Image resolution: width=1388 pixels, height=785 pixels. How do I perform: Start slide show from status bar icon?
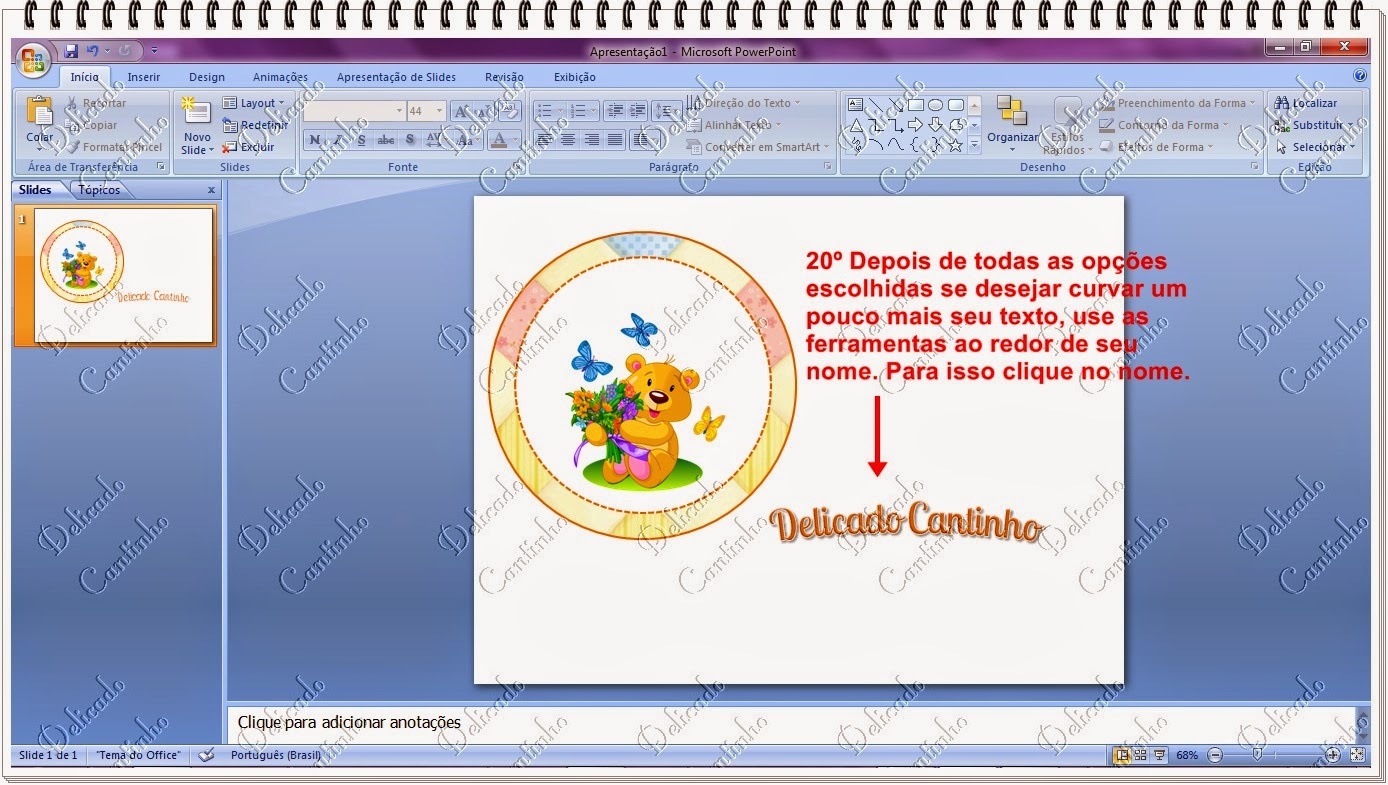pos(1159,755)
